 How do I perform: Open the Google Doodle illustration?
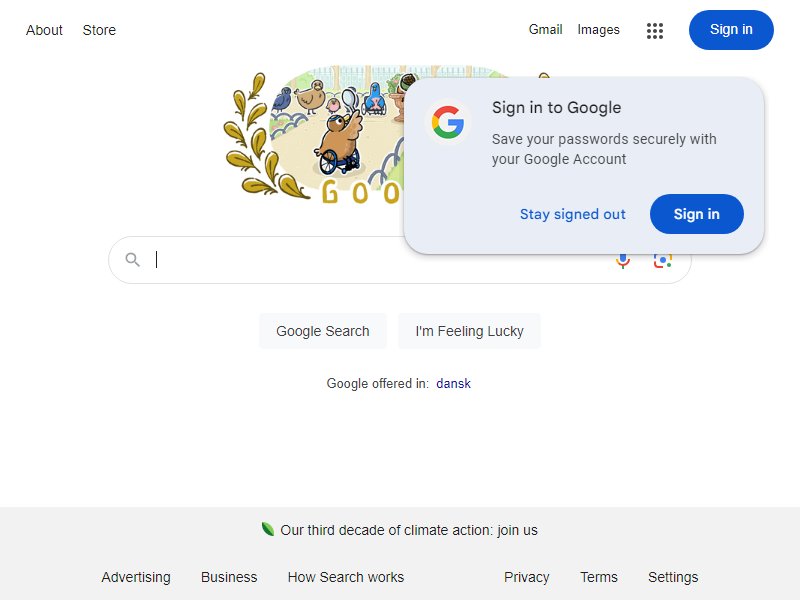coord(314,135)
